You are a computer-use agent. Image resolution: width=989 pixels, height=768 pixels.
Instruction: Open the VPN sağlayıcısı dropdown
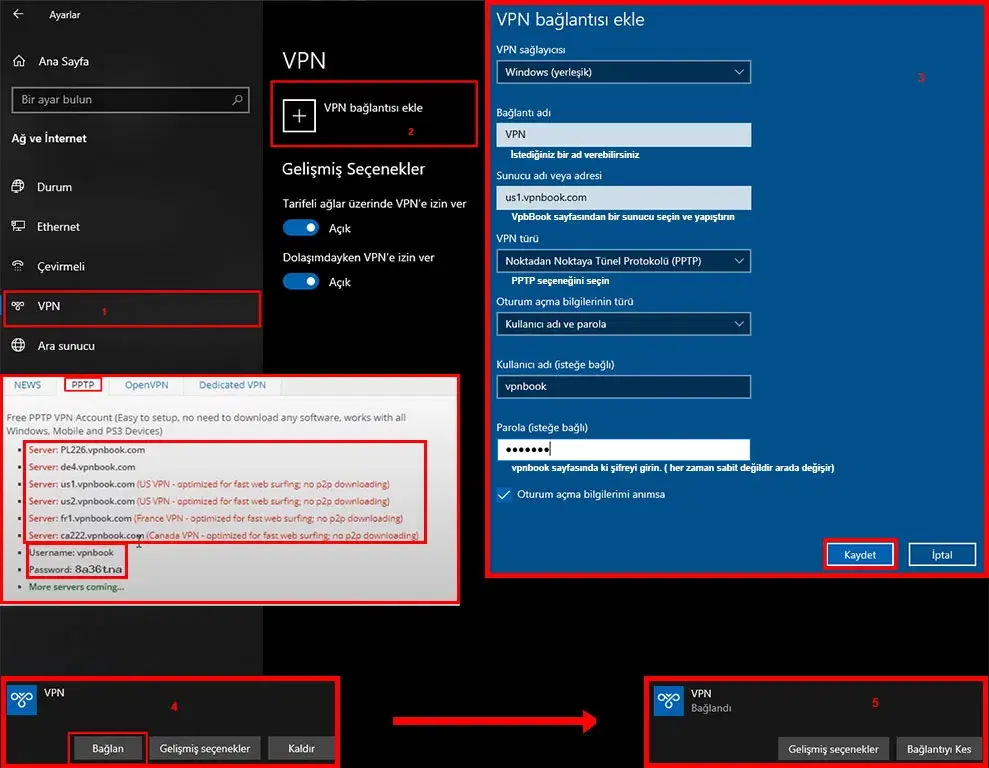pos(623,72)
